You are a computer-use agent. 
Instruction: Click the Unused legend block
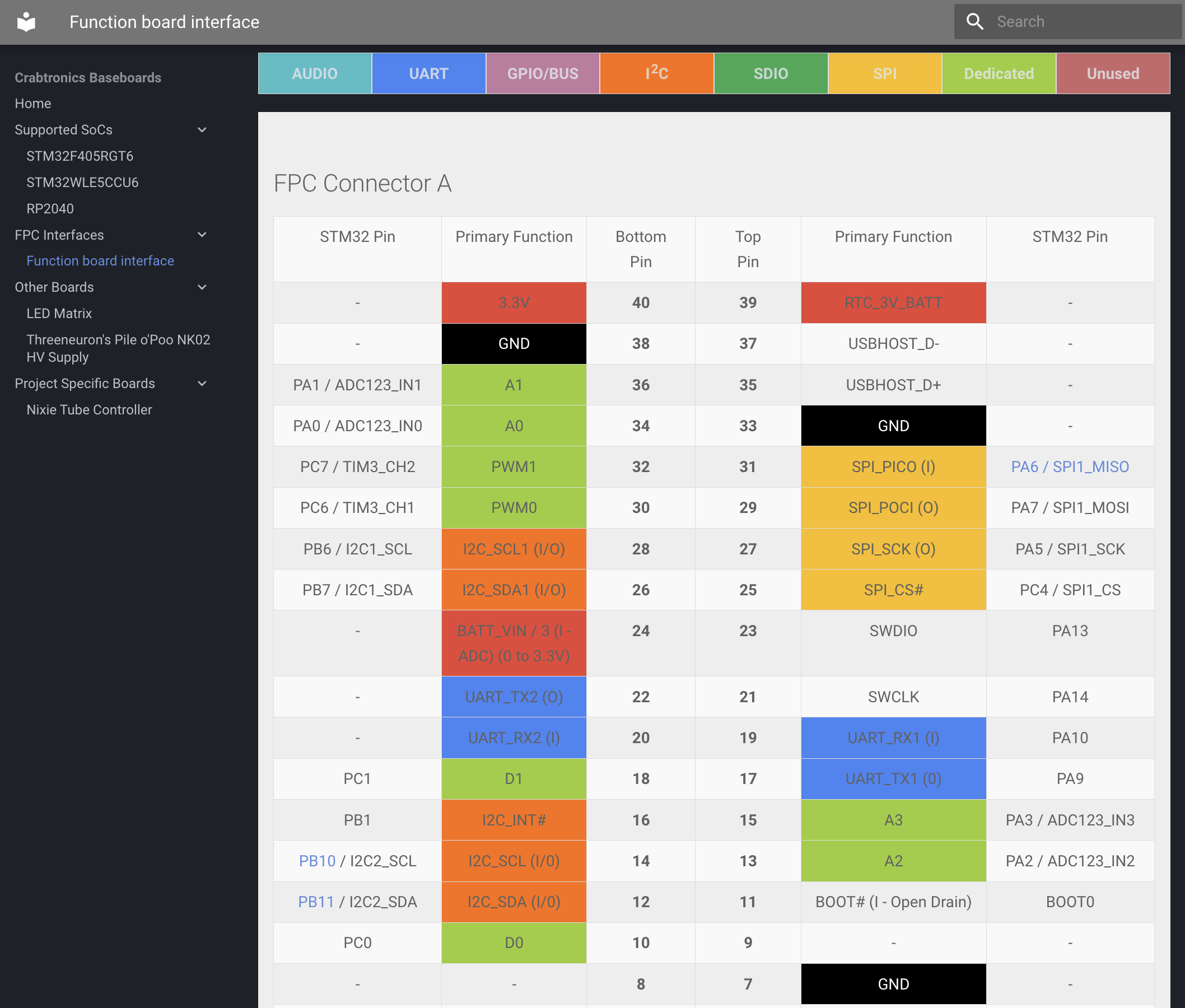1112,74
